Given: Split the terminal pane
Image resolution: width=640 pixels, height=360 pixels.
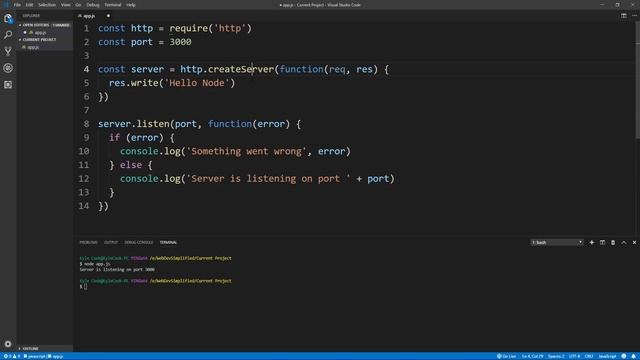Looking at the screenshot, I should coord(602,242).
